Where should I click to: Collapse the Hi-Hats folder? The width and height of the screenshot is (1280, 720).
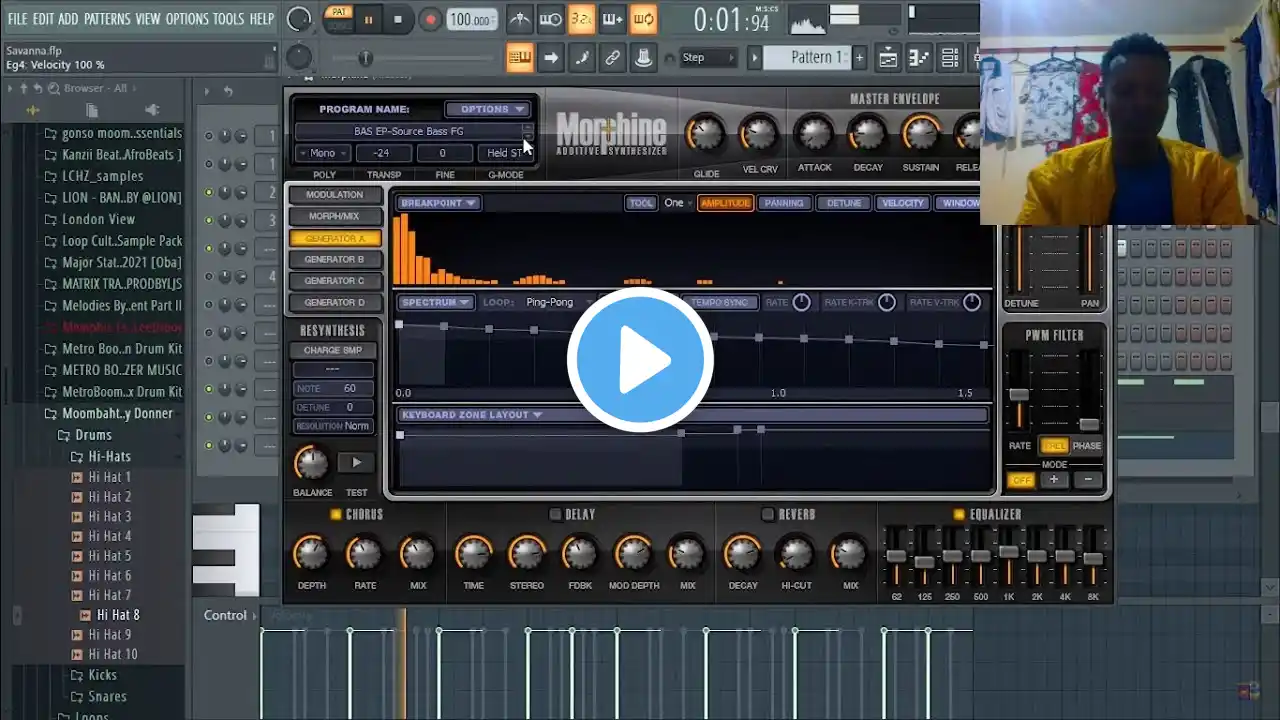pos(108,456)
